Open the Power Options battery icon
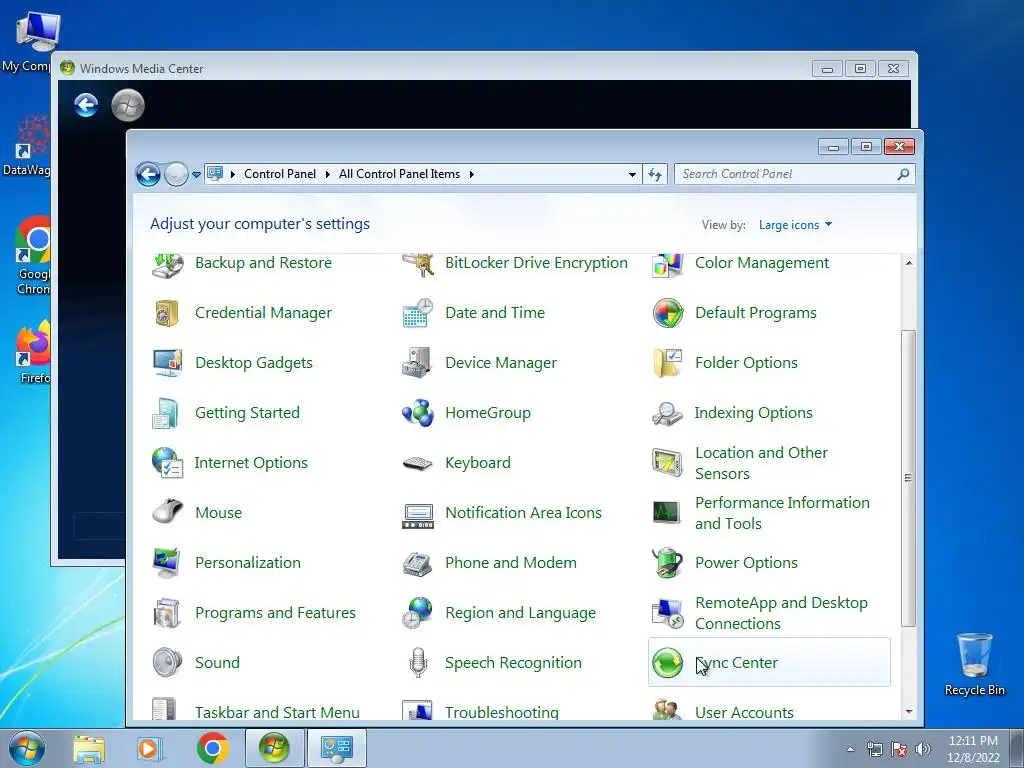 coord(667,562)
